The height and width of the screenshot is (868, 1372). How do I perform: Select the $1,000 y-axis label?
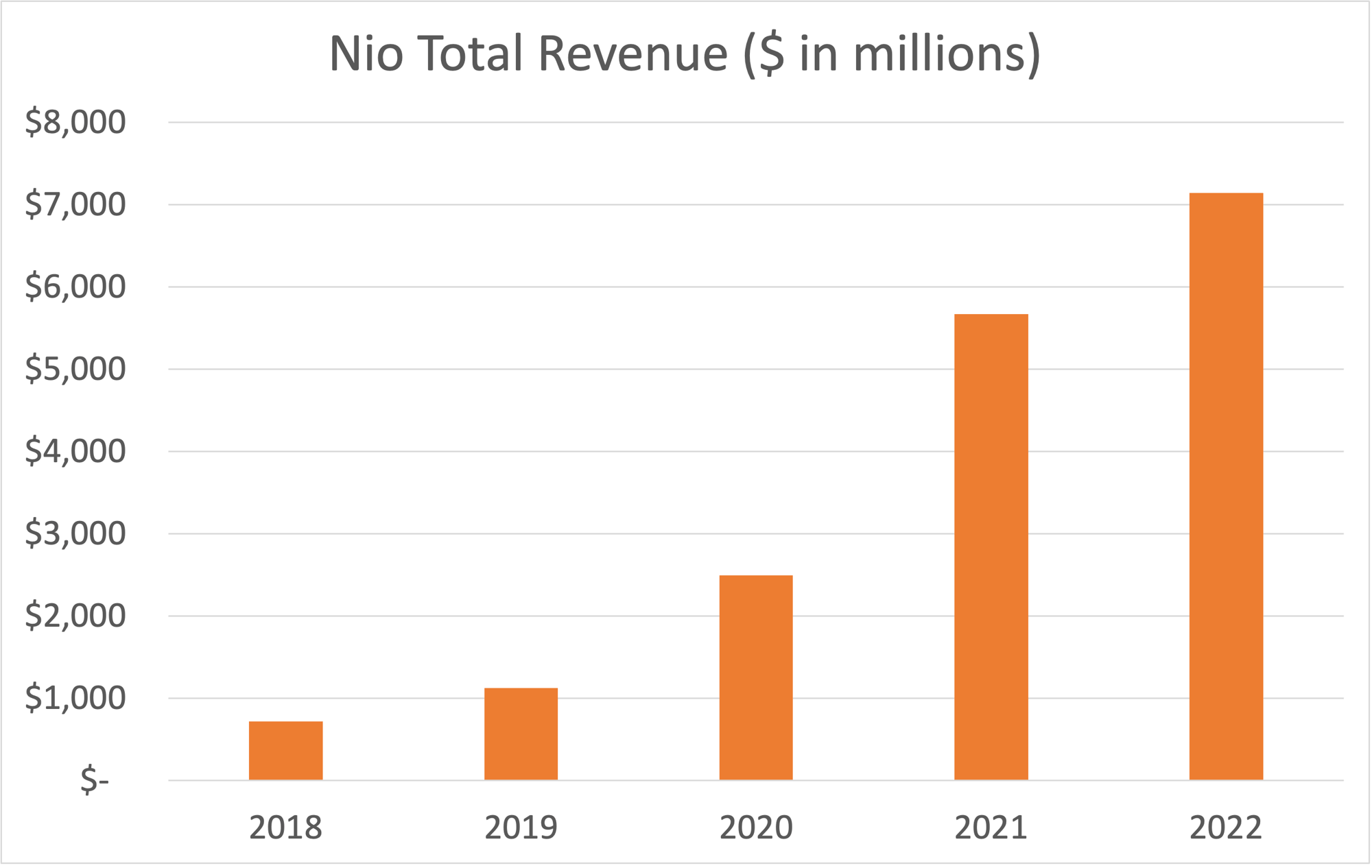[75, 699]
